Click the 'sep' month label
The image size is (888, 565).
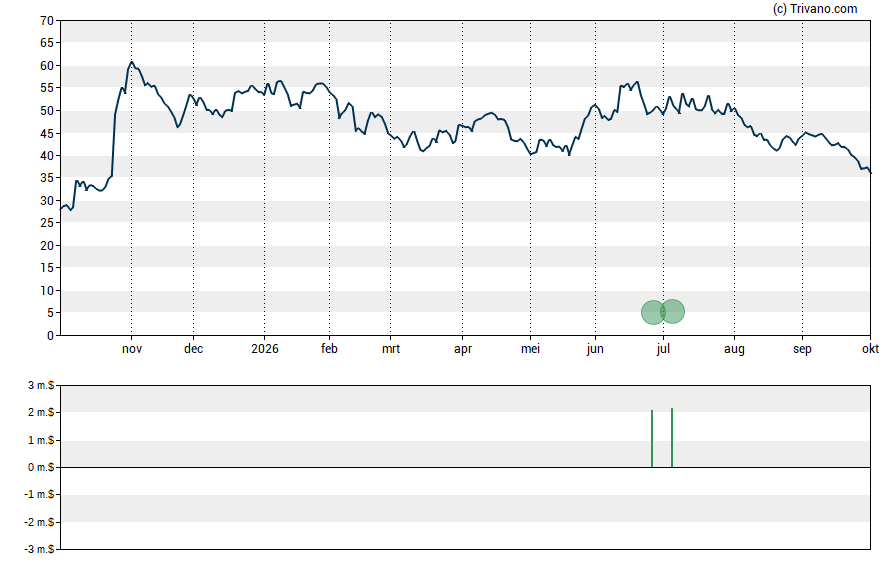802,349
